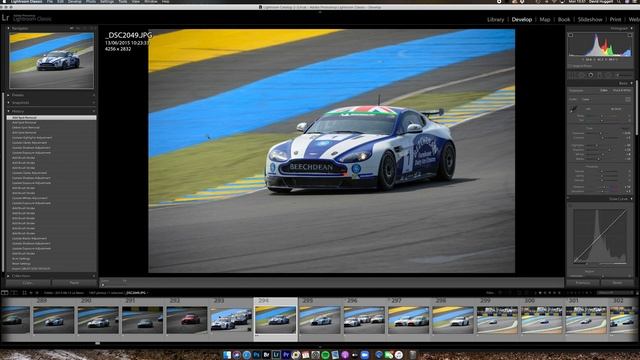Click the Highlights slider

[603, 145]
